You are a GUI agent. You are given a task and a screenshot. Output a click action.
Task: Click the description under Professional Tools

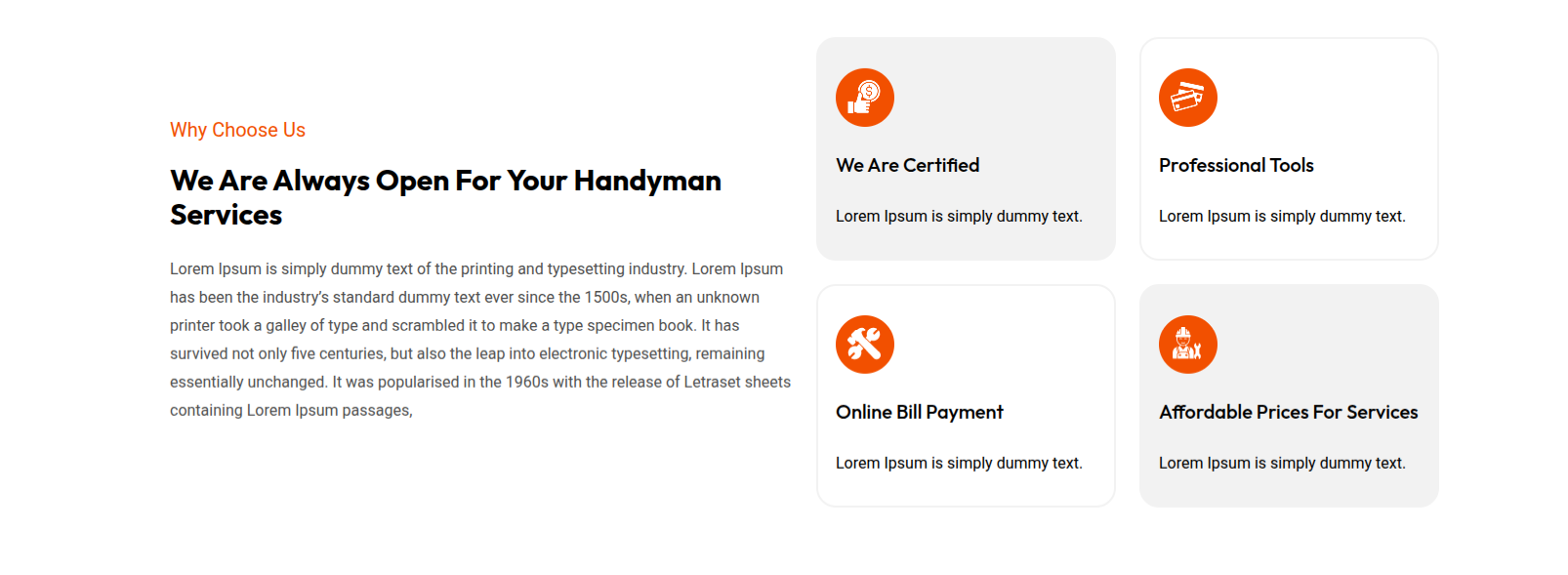point(1282,217)
